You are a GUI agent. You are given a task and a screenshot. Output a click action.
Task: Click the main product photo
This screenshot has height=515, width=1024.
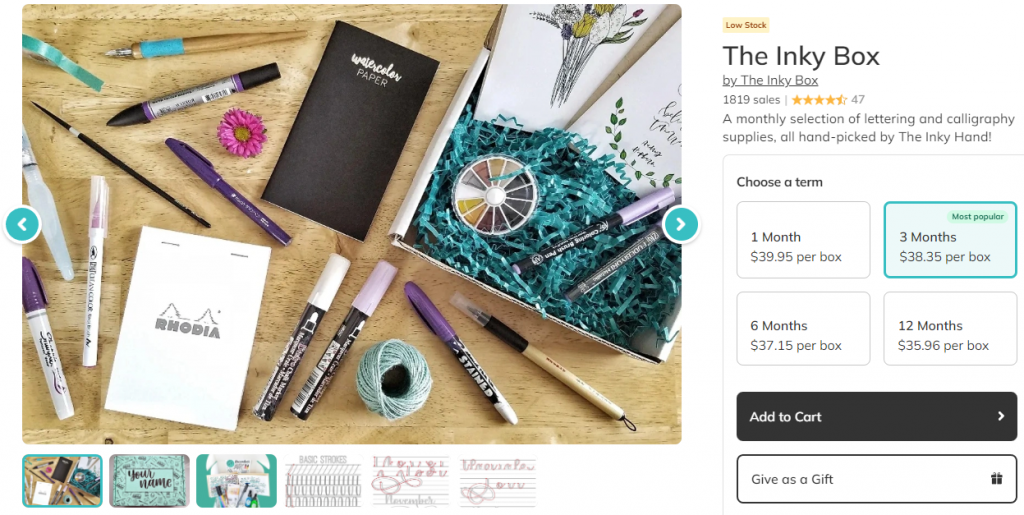pyautogui.click(x=350, y=224)
